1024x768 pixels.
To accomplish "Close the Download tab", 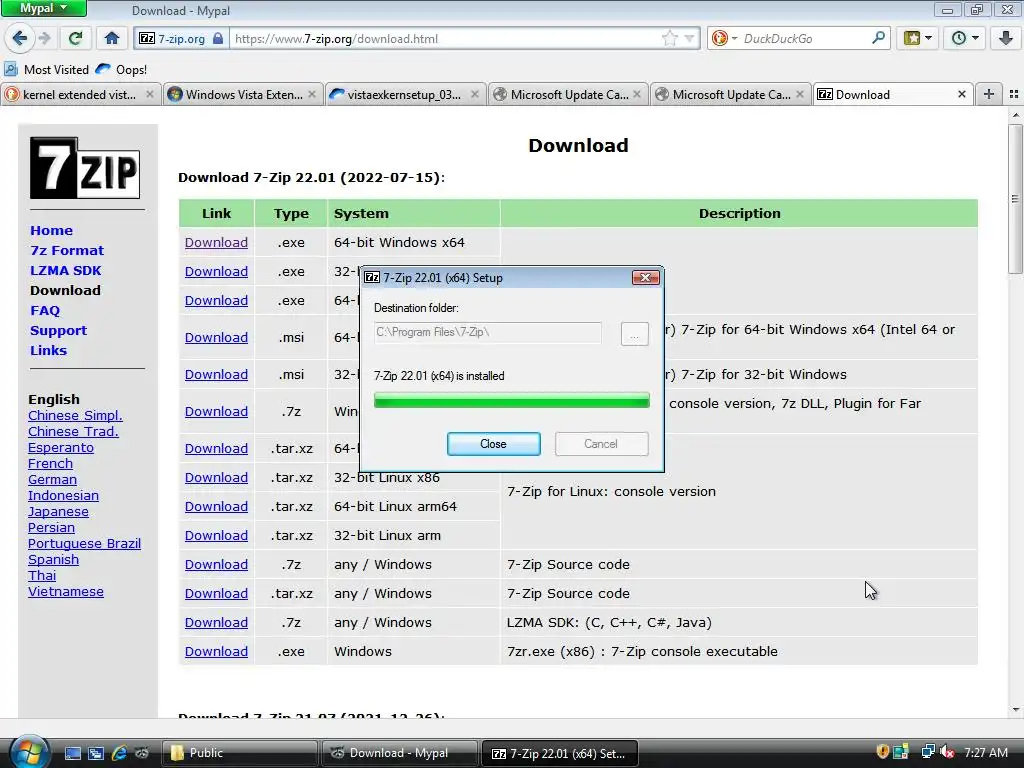I will (961, 95).
